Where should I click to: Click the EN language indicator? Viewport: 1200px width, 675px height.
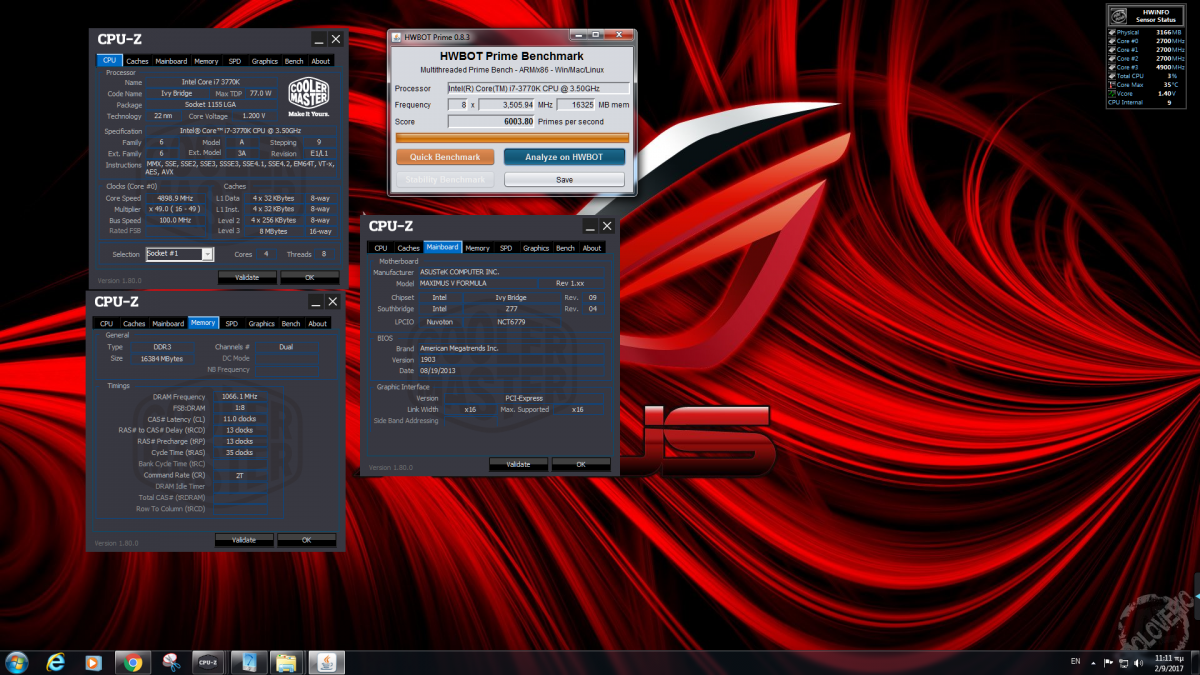tap(1075, 662)
